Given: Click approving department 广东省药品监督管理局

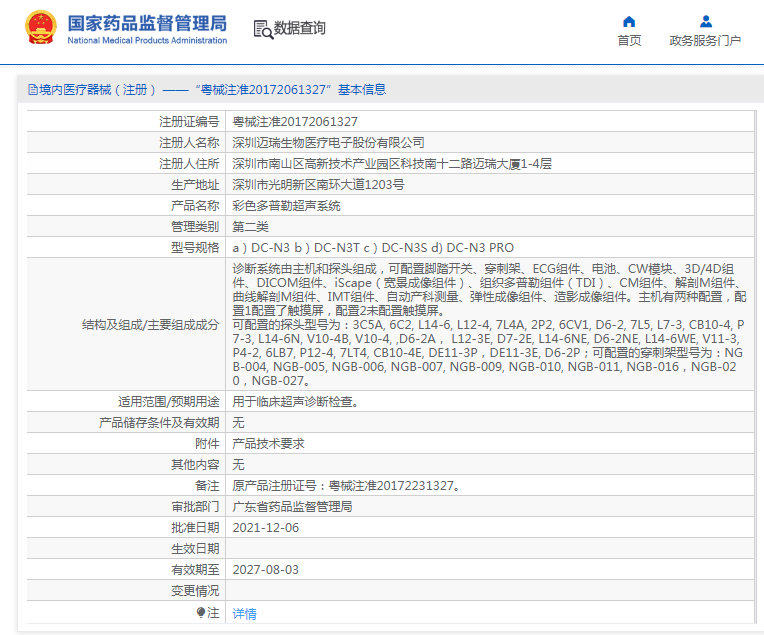Looking at the screenshot, I should pyautogui.click(x=292, y=506).
